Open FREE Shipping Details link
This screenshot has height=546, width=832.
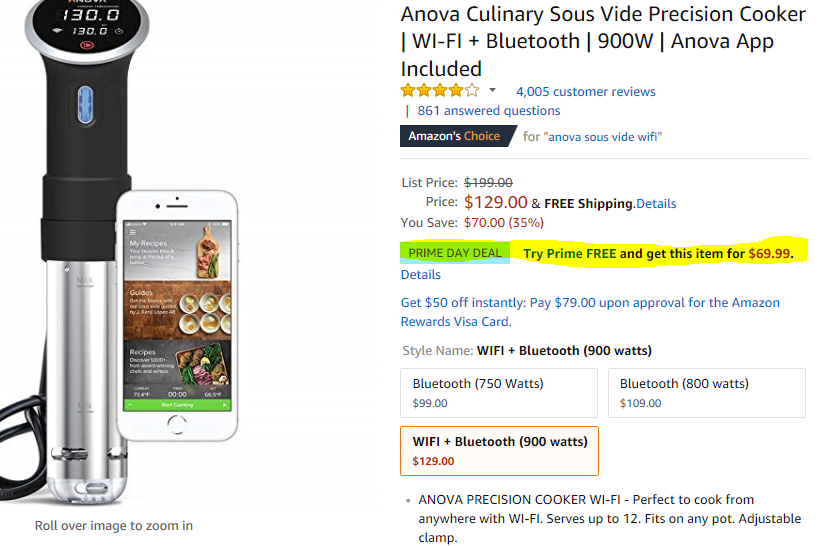pos(656,203)
